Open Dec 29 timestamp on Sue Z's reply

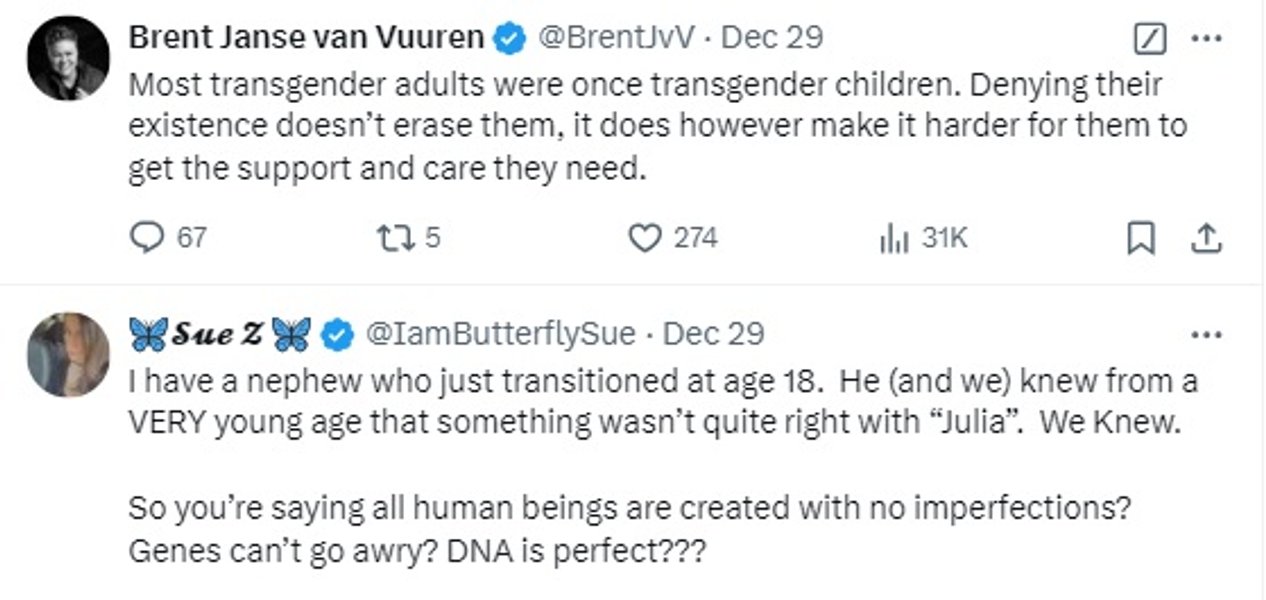click(x=714, y=334)
